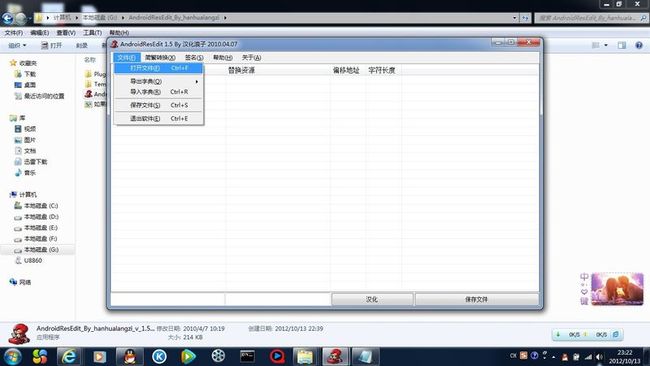Image resolution: width=650 pixels, height=366 pixels.
Task: Select 下载 under favorites
Action: [29, 74]
